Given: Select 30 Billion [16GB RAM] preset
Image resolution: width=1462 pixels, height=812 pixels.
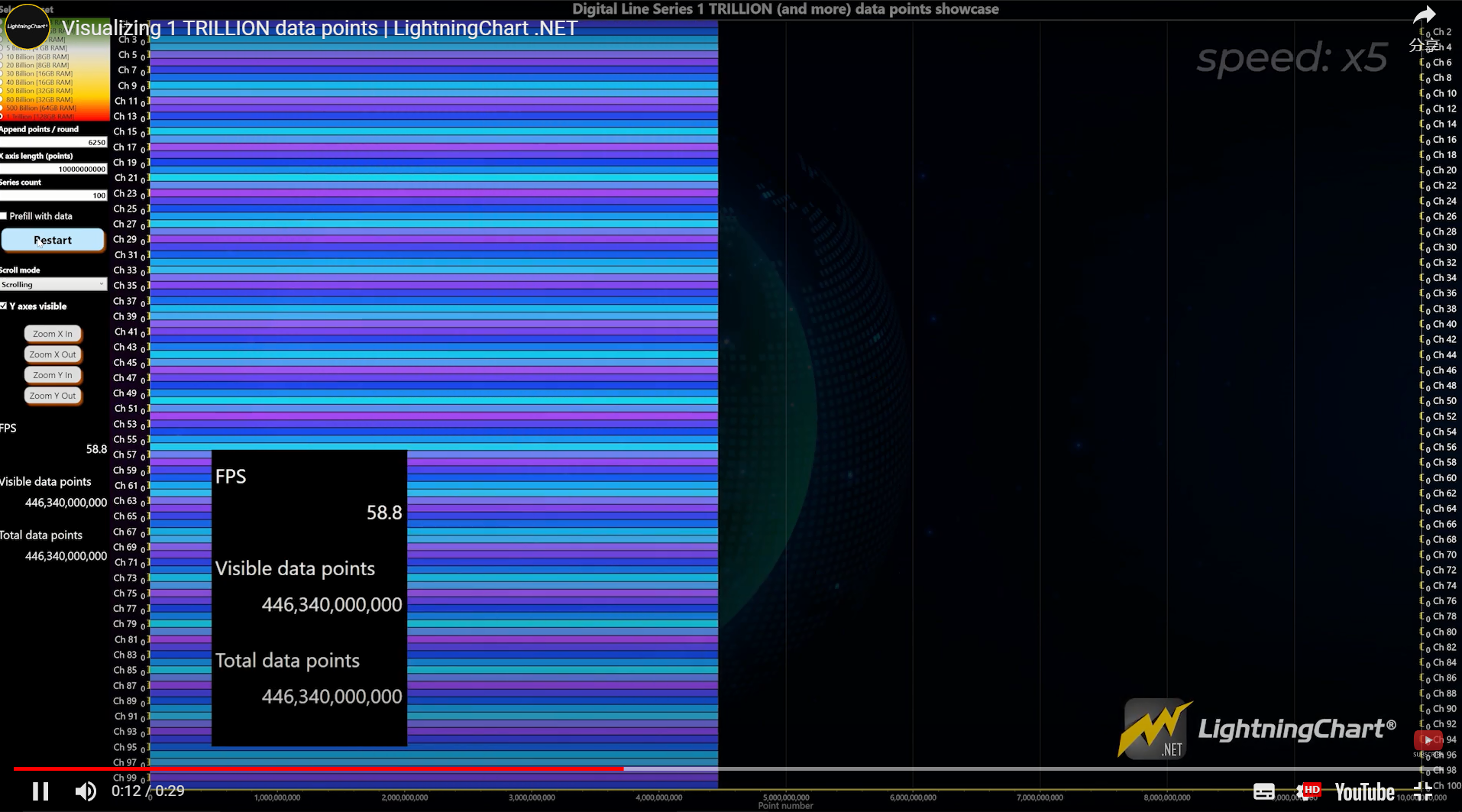Looking at the screenshot, I should pos(39,73).
